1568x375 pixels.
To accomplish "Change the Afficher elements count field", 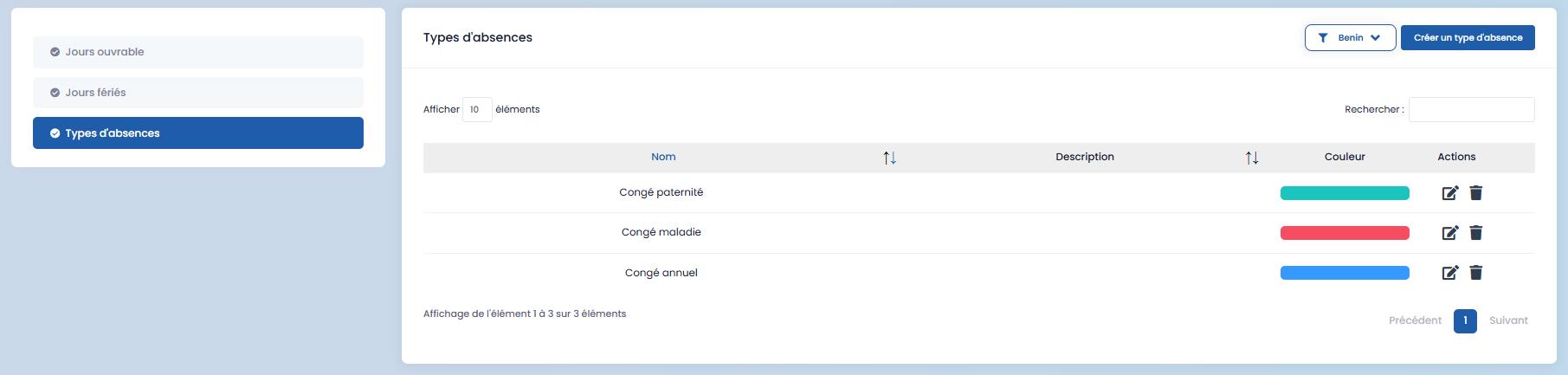I will pos(477,110).
